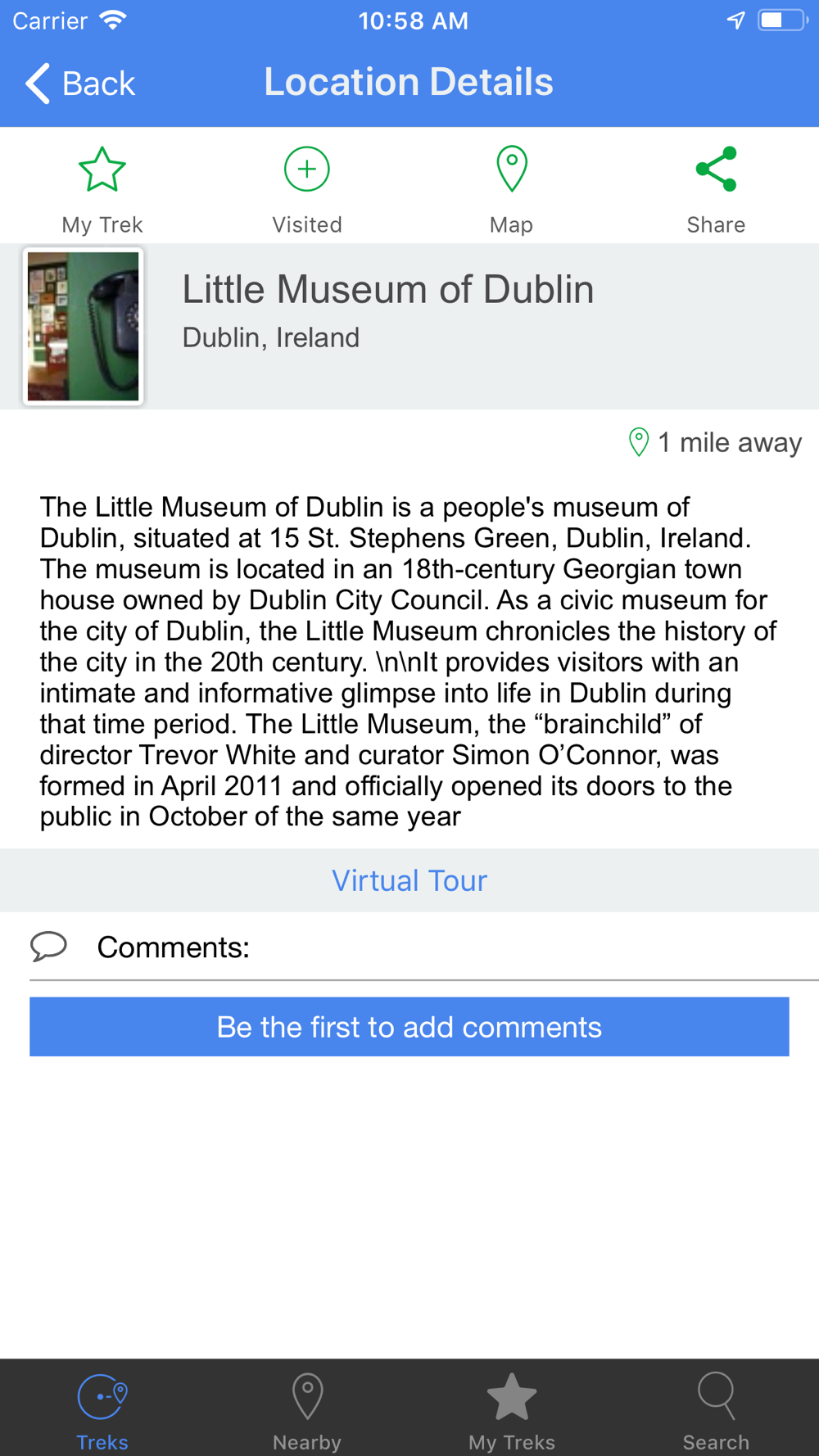Tap the My Trek star icon

(x=102, y=170)
